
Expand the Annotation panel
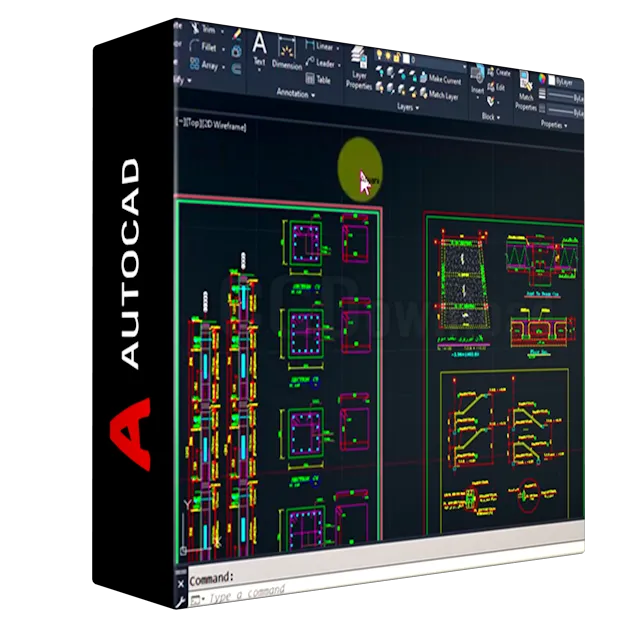(x=296, y=94)
